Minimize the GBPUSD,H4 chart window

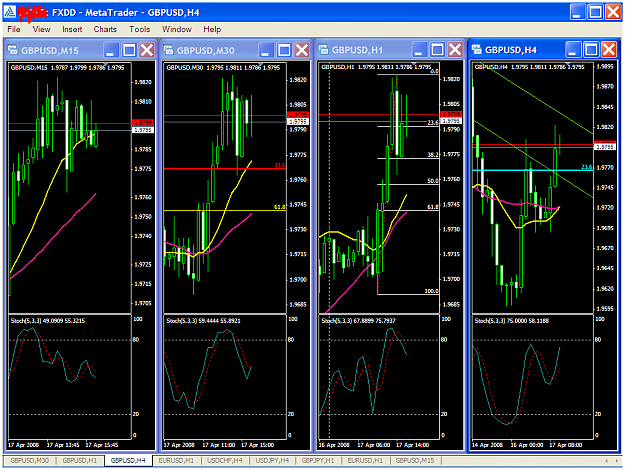tap(572, 50)
